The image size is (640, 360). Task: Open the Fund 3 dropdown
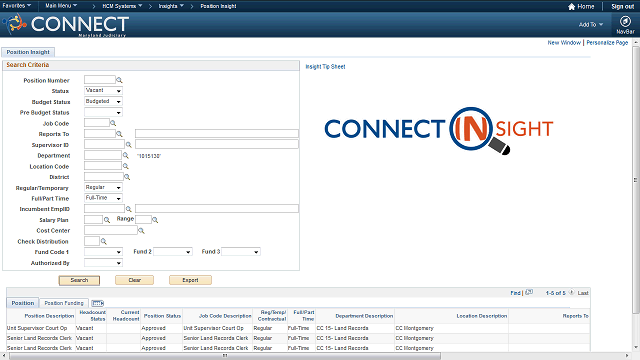click(x=240, y=252)
